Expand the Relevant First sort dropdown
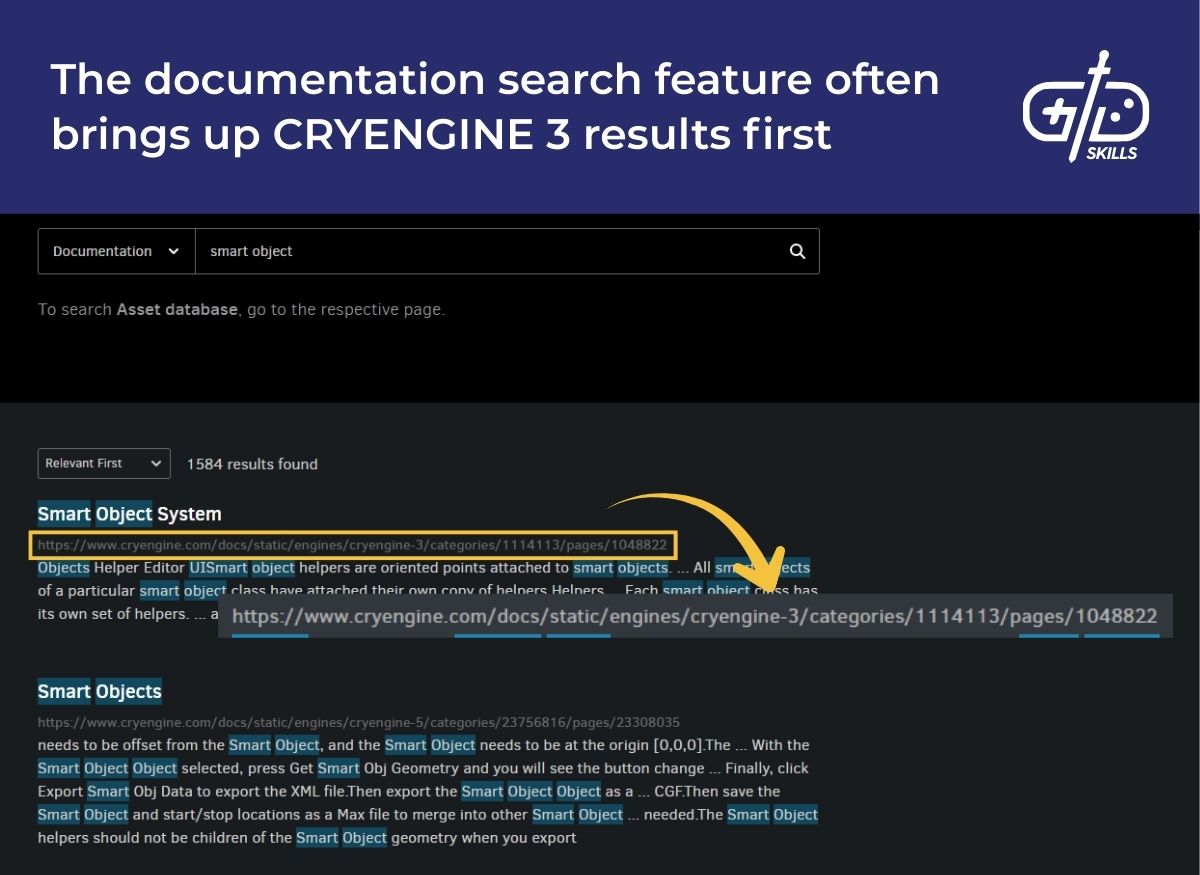This screenshot has width=1200, height=875. (103, 463)
